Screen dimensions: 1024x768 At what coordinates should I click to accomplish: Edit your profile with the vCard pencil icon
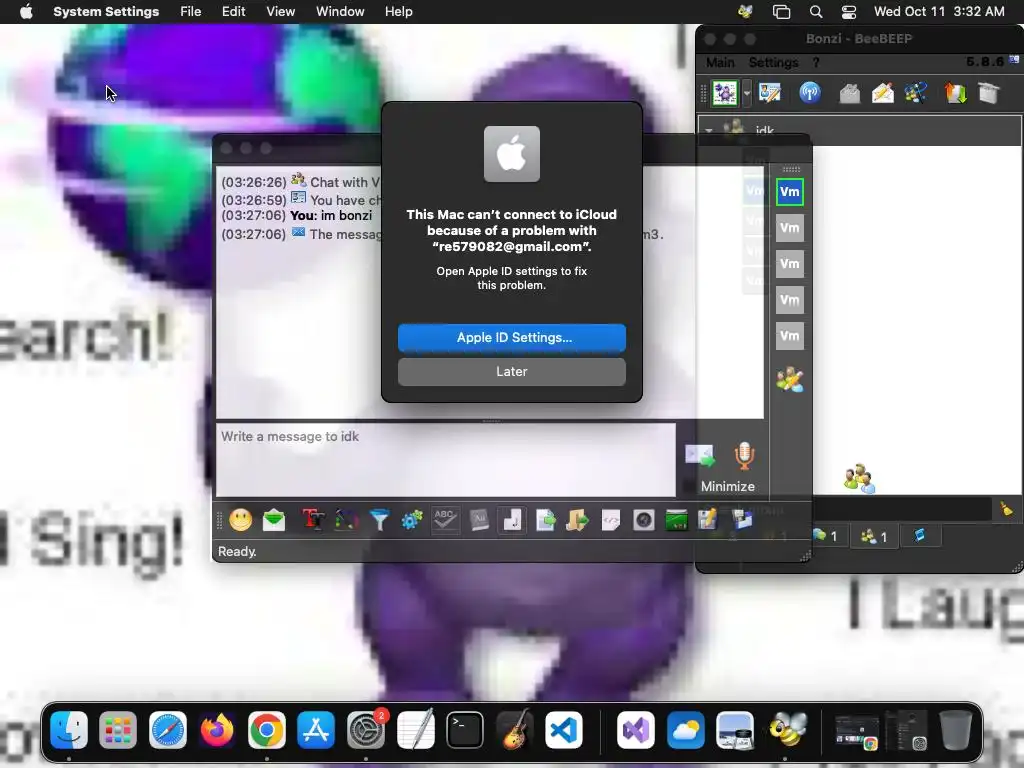coord(770,93)
